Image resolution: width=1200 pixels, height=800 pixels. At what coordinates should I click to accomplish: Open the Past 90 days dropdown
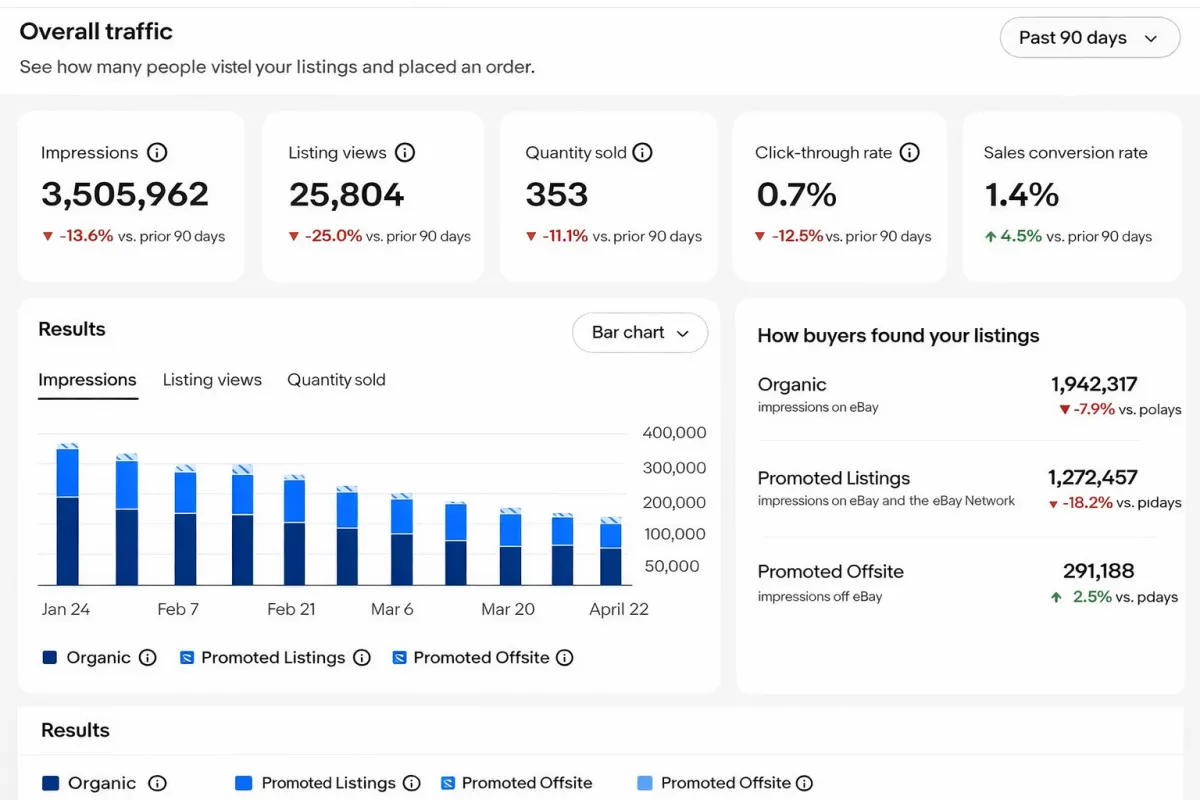click(1089, 38)
